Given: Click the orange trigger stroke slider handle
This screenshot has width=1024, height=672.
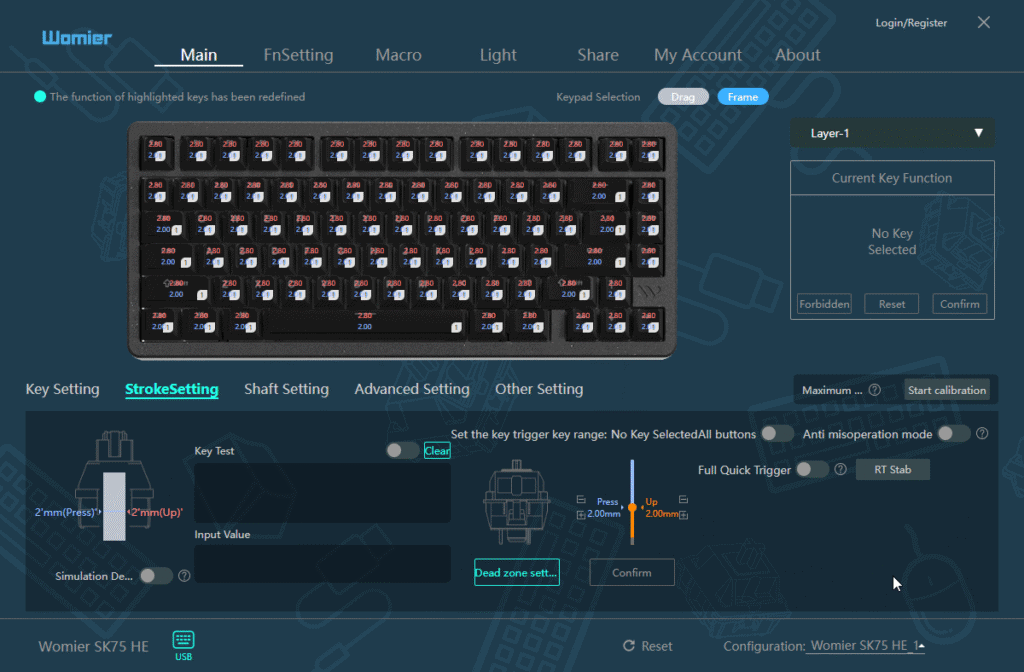Looking at the screenshot, I should 632,507.
